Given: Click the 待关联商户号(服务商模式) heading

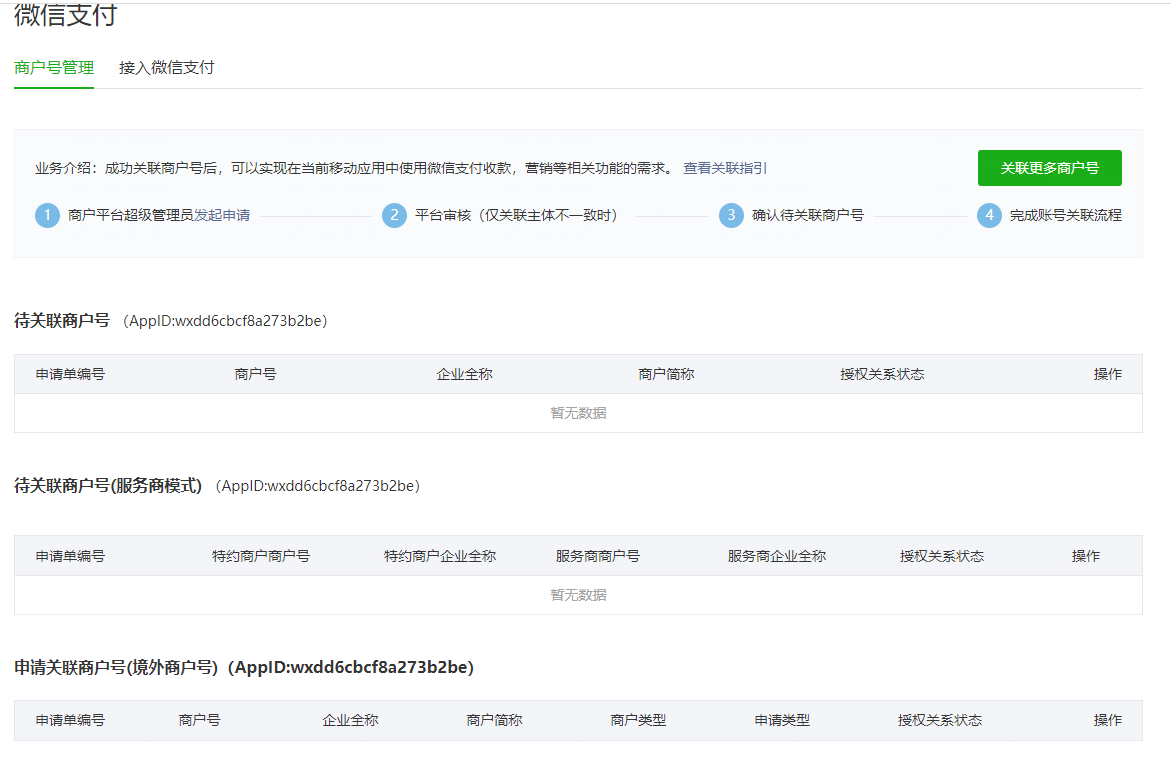Looking at the screenshot, I should [108, 486].
